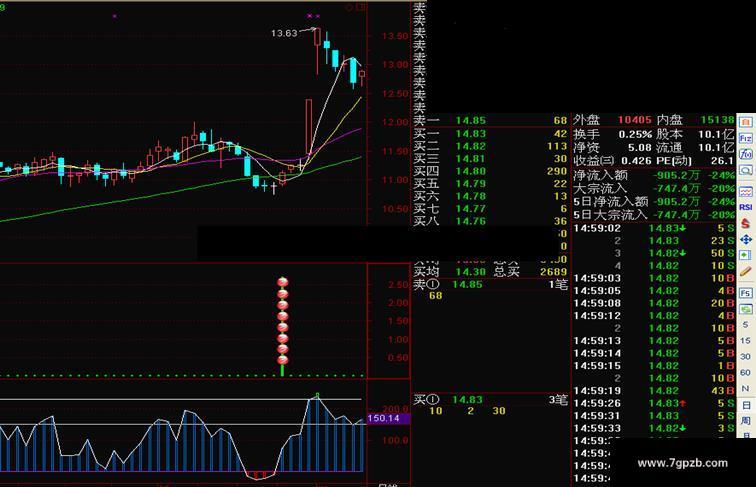Image resolution: width=756 pixels, height=487 pixels.
Task: Click the top orange page icon in sidebar
Action: tap(745, 122)
